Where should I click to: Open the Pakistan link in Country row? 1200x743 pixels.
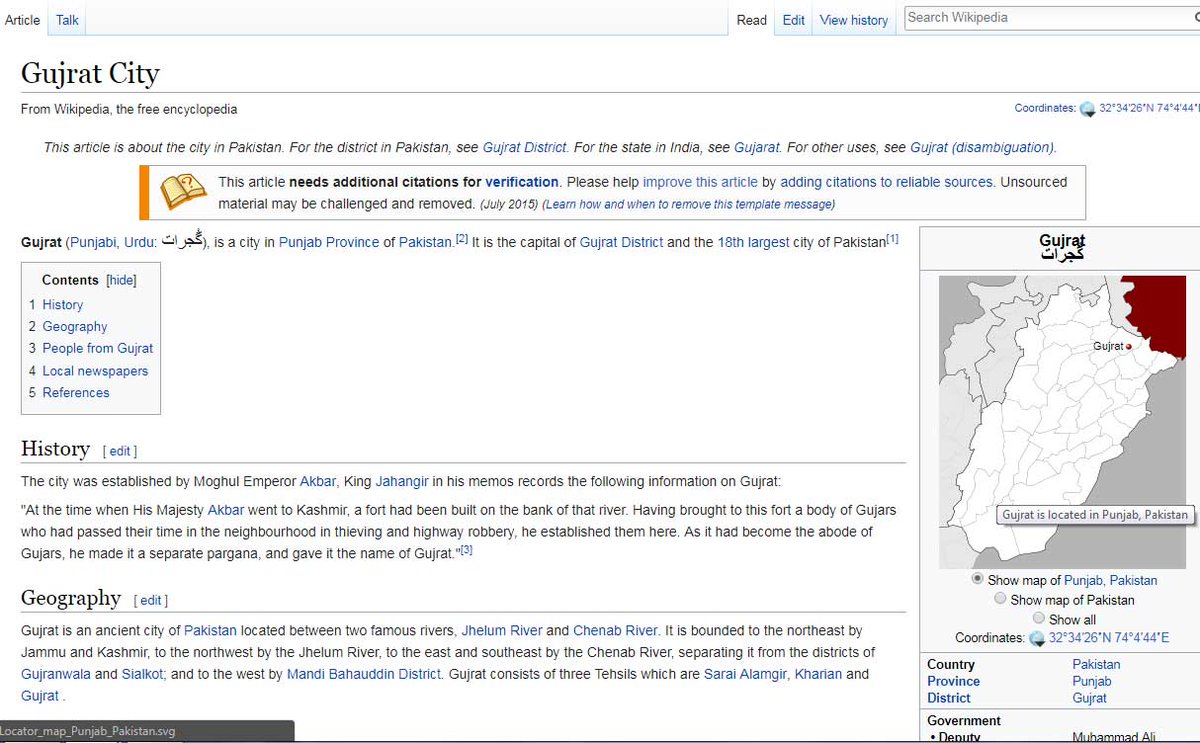coord(1096,664)
